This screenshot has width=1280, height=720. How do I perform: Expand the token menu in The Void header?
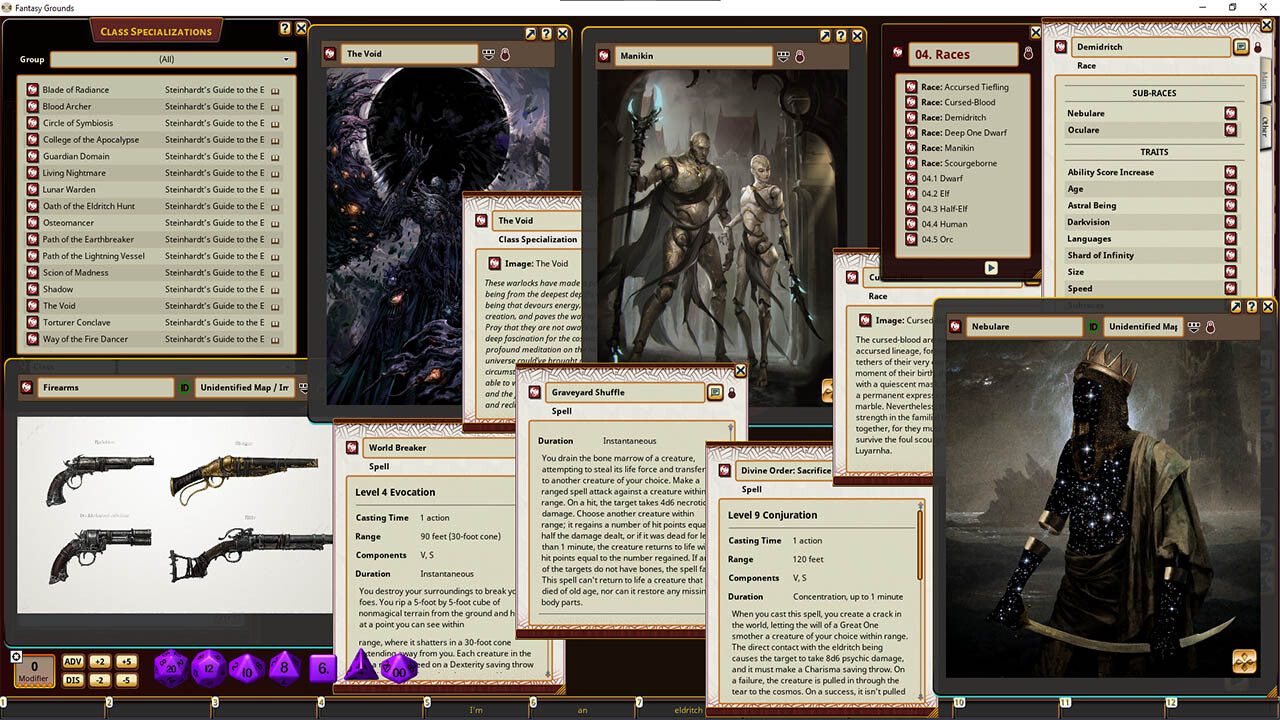point(488,54)
